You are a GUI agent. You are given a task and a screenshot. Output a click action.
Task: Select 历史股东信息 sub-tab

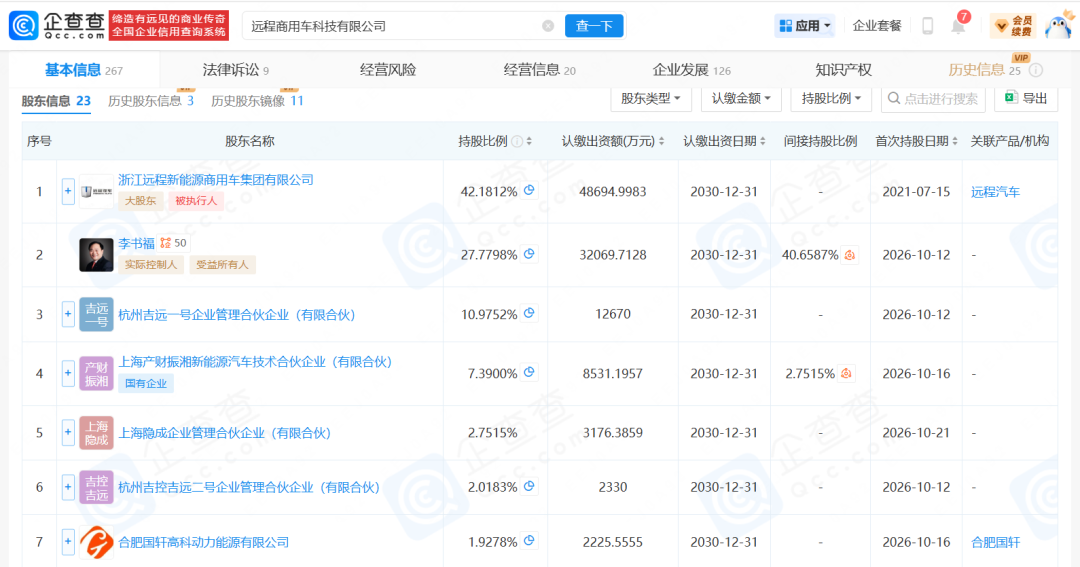151,101
